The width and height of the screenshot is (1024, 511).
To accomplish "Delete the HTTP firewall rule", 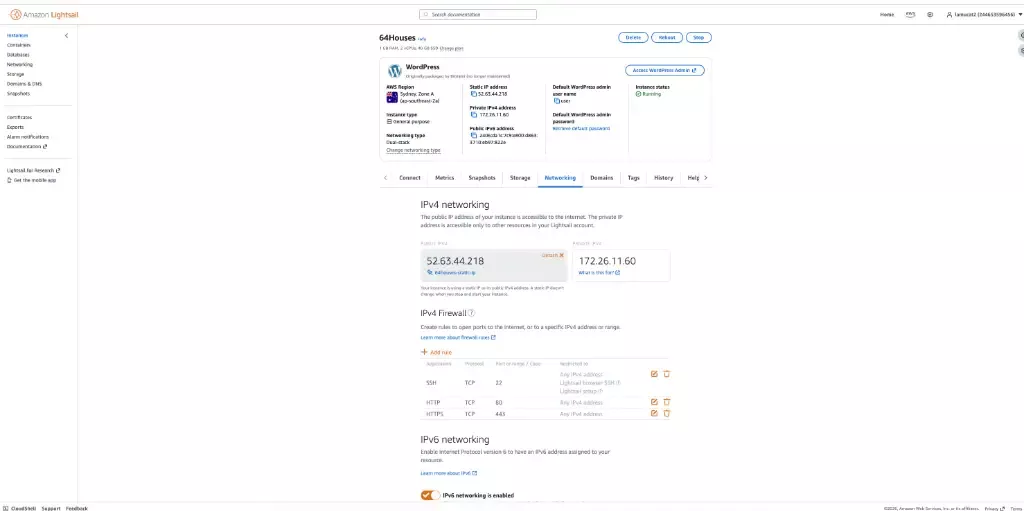I will (667, 402).
